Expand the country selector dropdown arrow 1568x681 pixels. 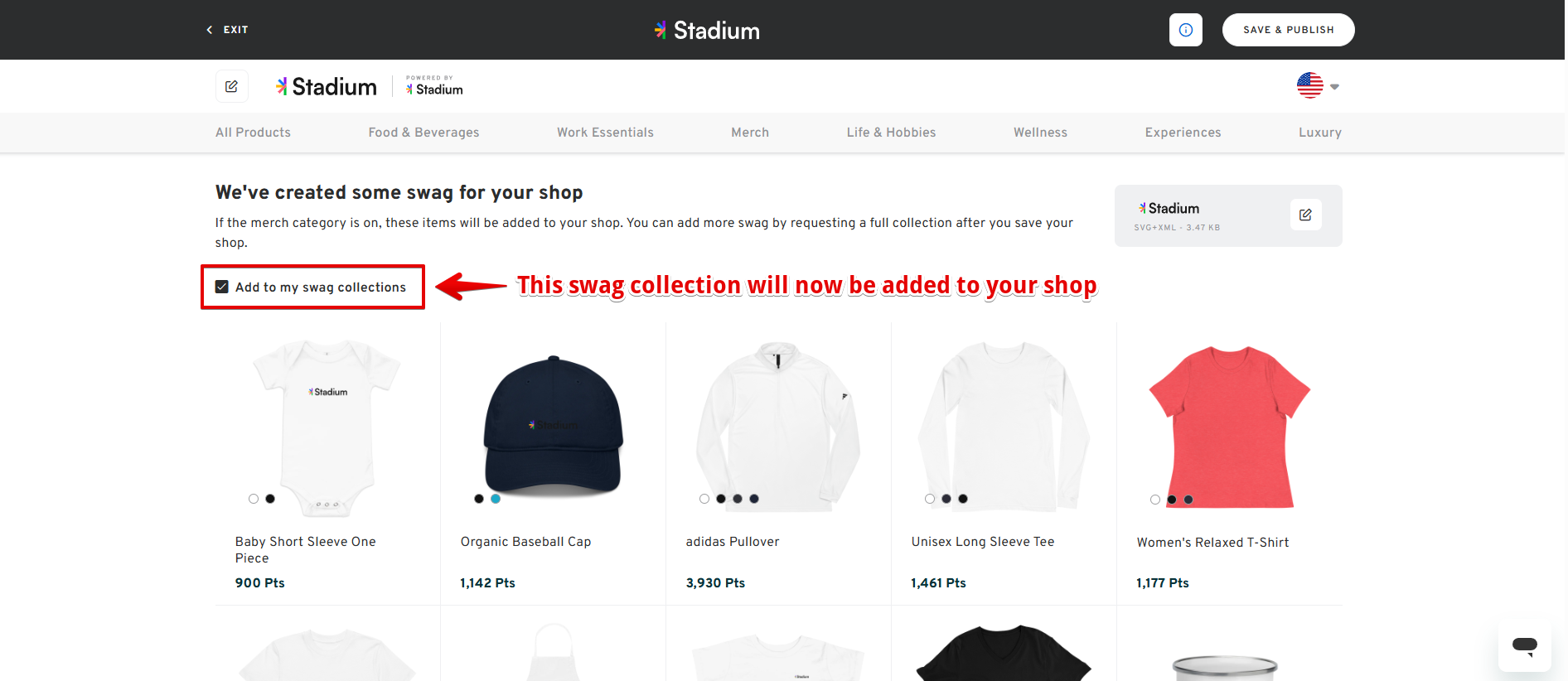pyautogui.click(x=1334, y=86)
